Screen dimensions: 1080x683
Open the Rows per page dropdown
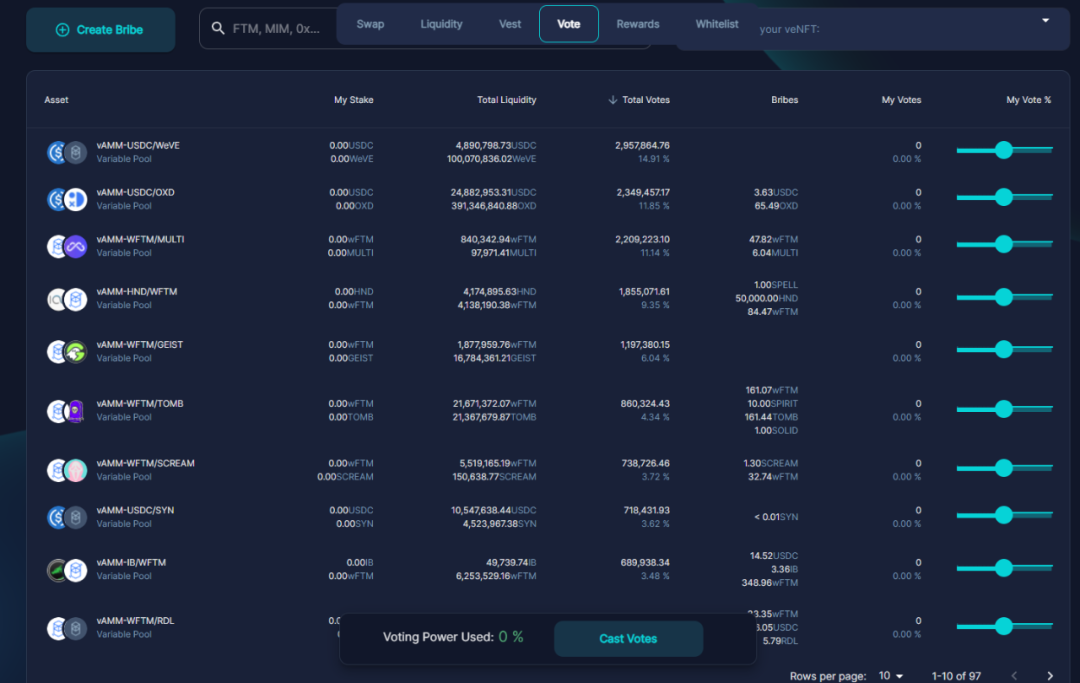pyautogui.click(x=891, y=675)
